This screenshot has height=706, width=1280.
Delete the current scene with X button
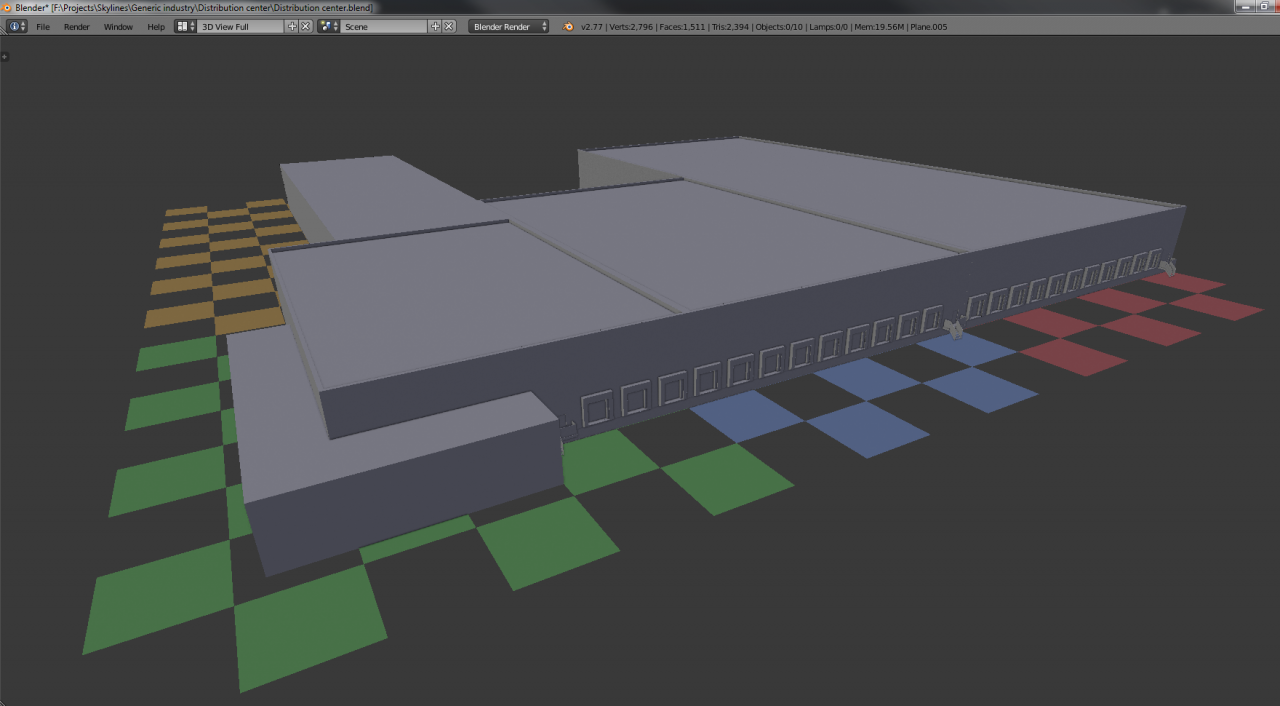[x=449, y=26]
